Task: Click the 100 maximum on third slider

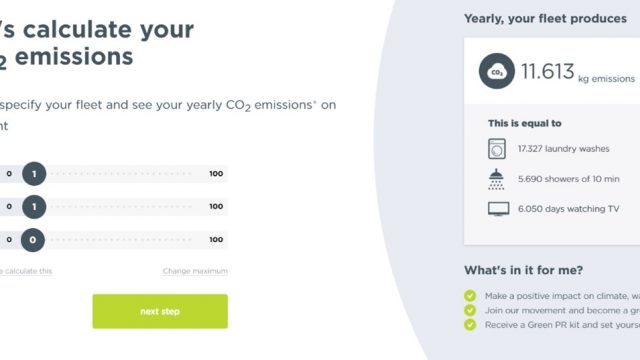Action: [x=216, y=240]
